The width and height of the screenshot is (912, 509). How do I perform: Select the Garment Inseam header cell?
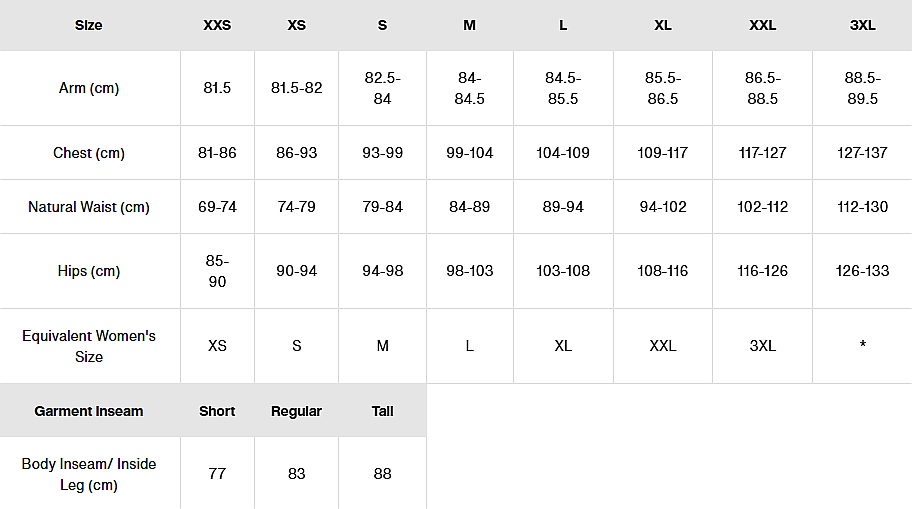89,411
